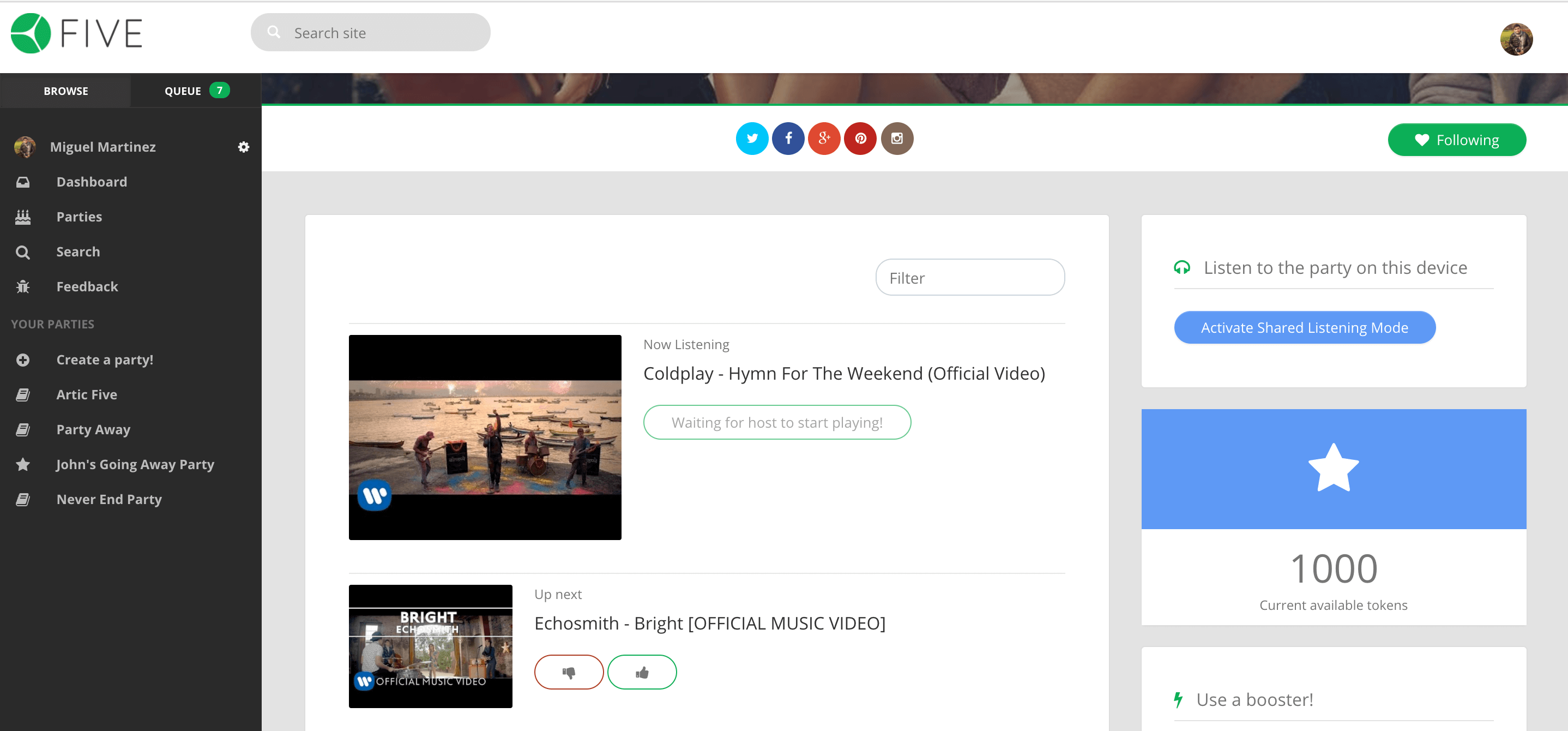
Task: Thumbs down the Echosmith Bright song
Action: coord(569,672)
